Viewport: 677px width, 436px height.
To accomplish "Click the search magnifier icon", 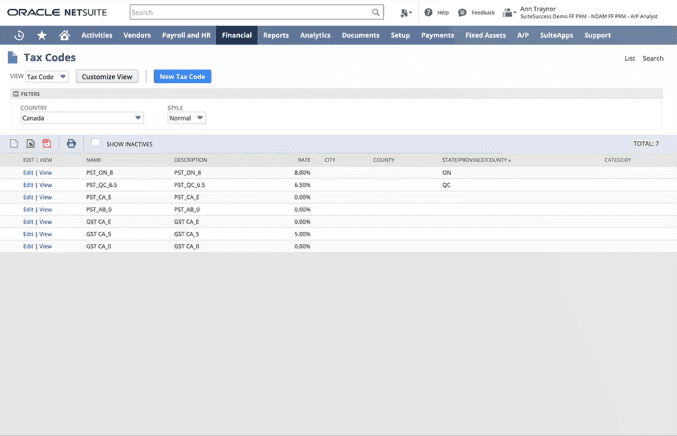I will click(376, 13).
